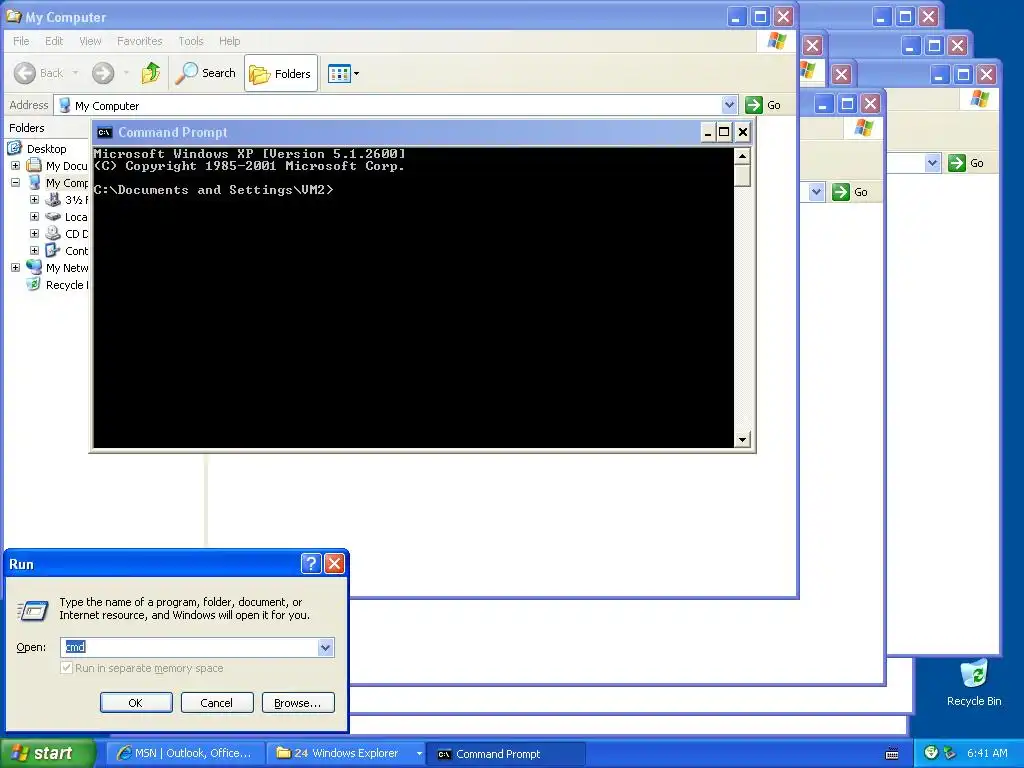The image size is (1024, 768).
Task: Click the Local Disk icon in tree
Action: pos(53,217)
